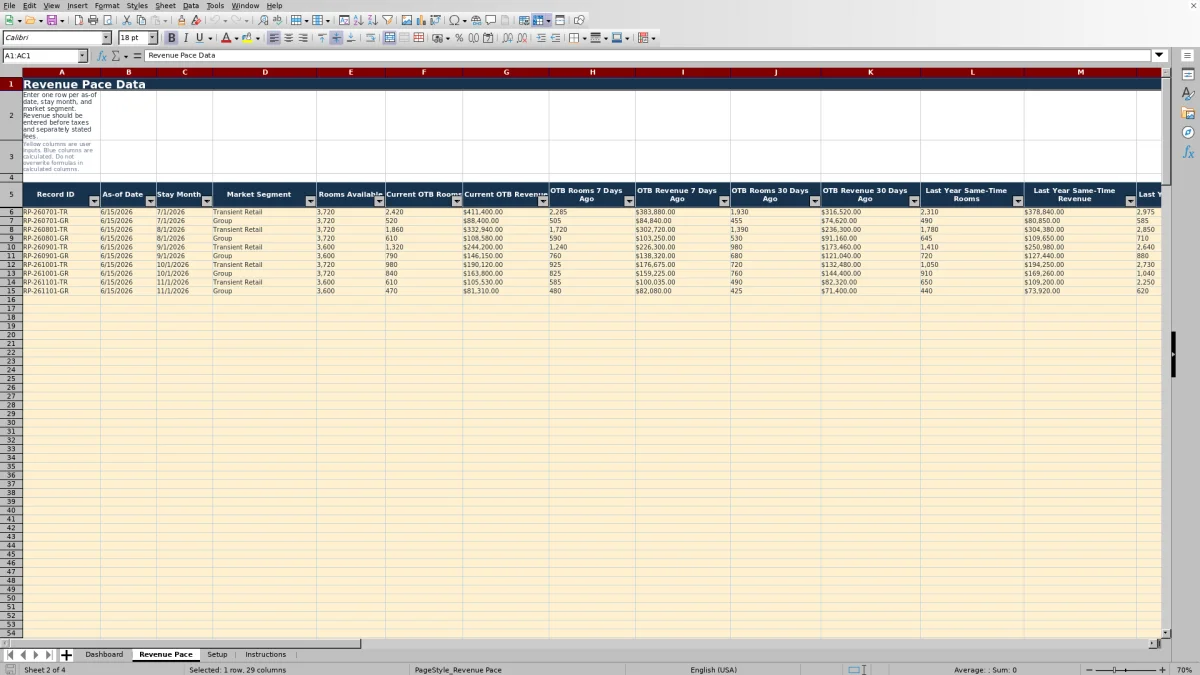
Task: Switch to the Setup sheet tab
Action: [x=217, y=655]
